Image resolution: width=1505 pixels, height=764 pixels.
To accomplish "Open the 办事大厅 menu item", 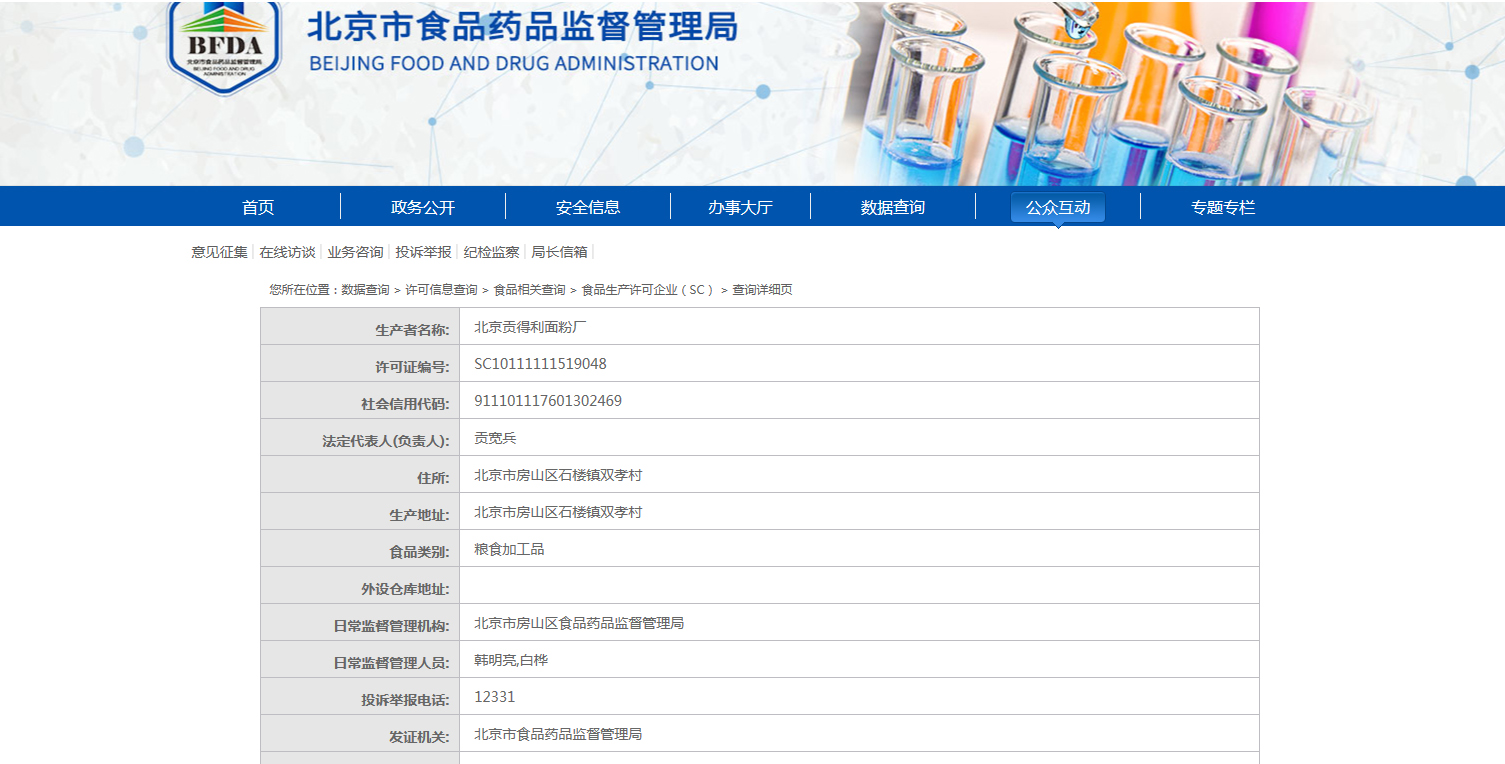I will point(740,207).
